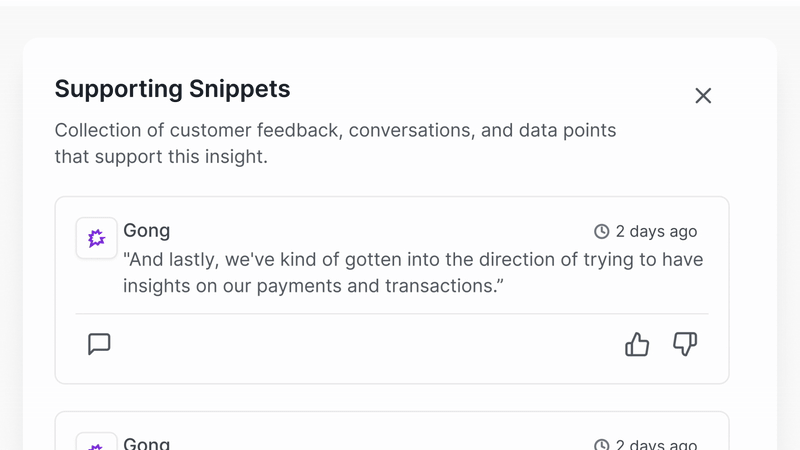The image size is (800, 450).
Task: Click the clock icon on second snippet
Action: click(x=602, y=445)
